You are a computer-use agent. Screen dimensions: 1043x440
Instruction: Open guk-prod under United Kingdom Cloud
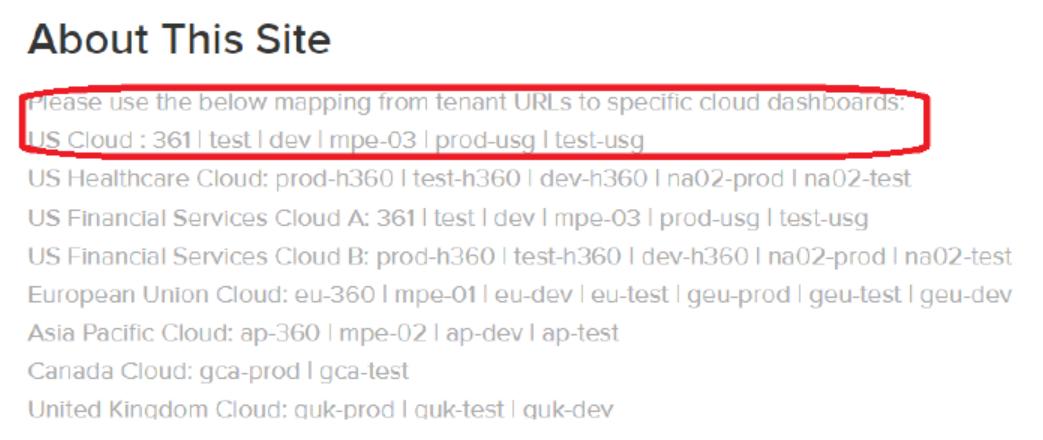(x=346, y=409)
